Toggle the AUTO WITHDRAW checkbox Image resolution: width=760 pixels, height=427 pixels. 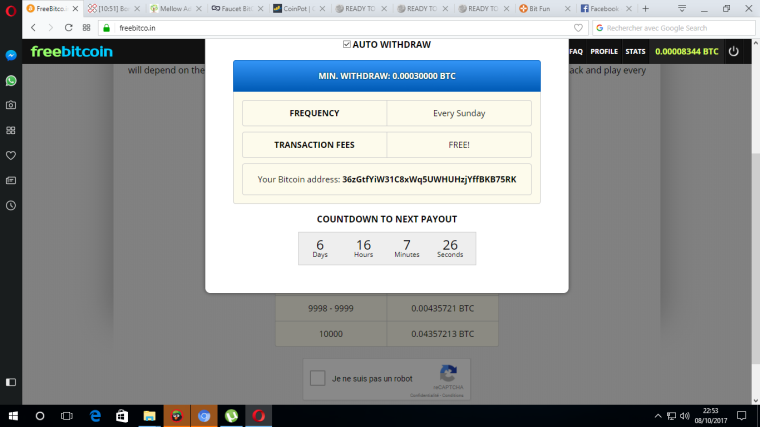347,45
